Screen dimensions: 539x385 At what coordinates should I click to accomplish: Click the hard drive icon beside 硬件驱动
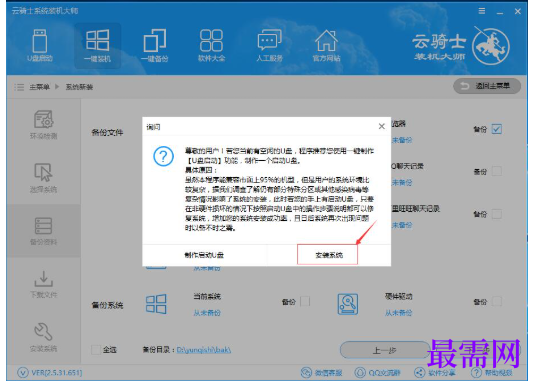pyautogui.click(x=348, y=304)
